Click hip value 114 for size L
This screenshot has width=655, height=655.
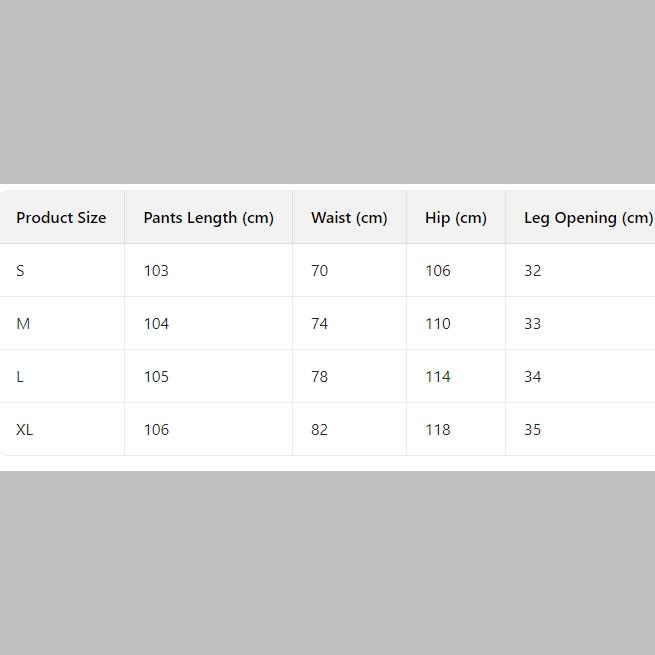438,377
